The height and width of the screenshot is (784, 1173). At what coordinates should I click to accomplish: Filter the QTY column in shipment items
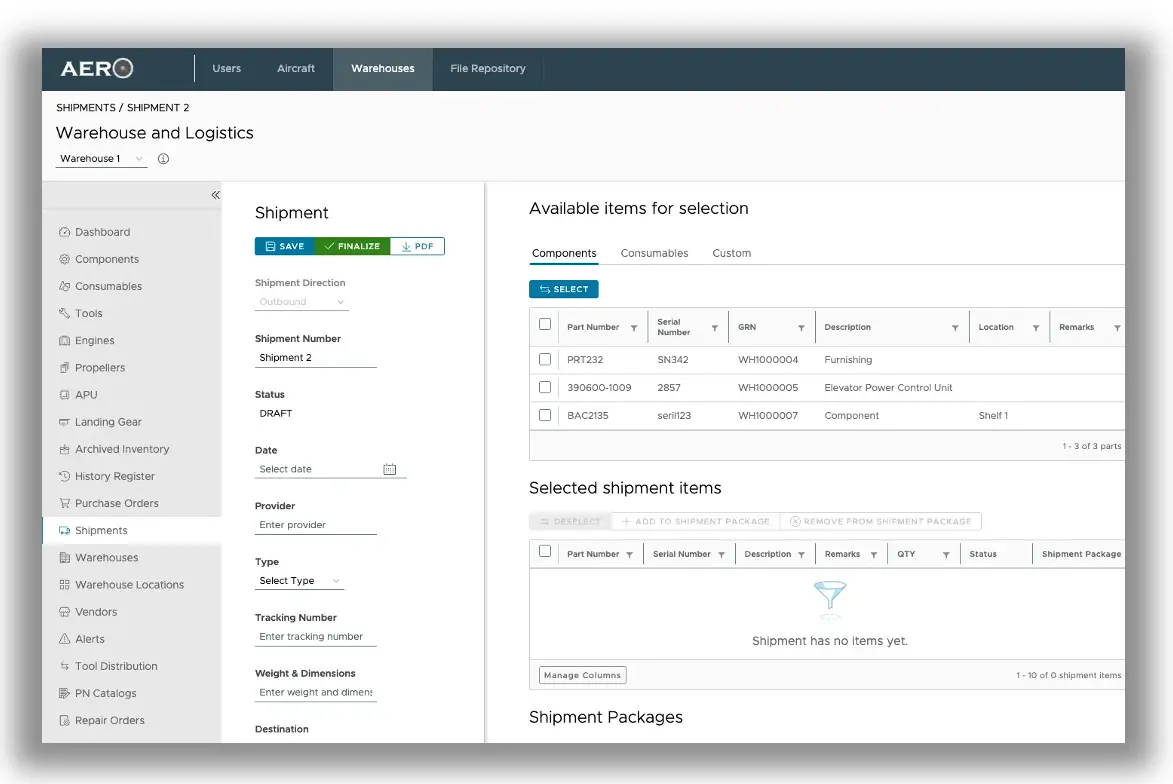[x=945, y=554]
